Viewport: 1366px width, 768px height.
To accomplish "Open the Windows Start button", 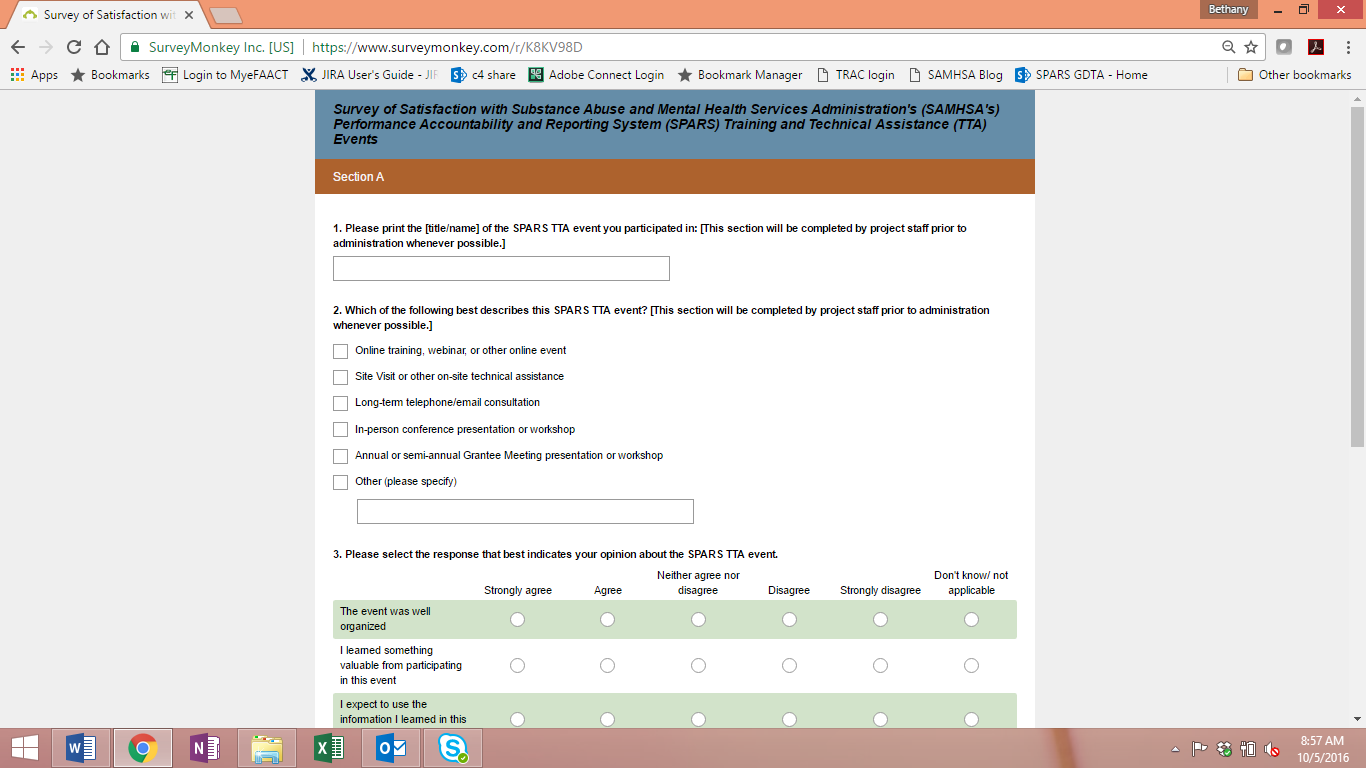I will (x=25, y=748).
